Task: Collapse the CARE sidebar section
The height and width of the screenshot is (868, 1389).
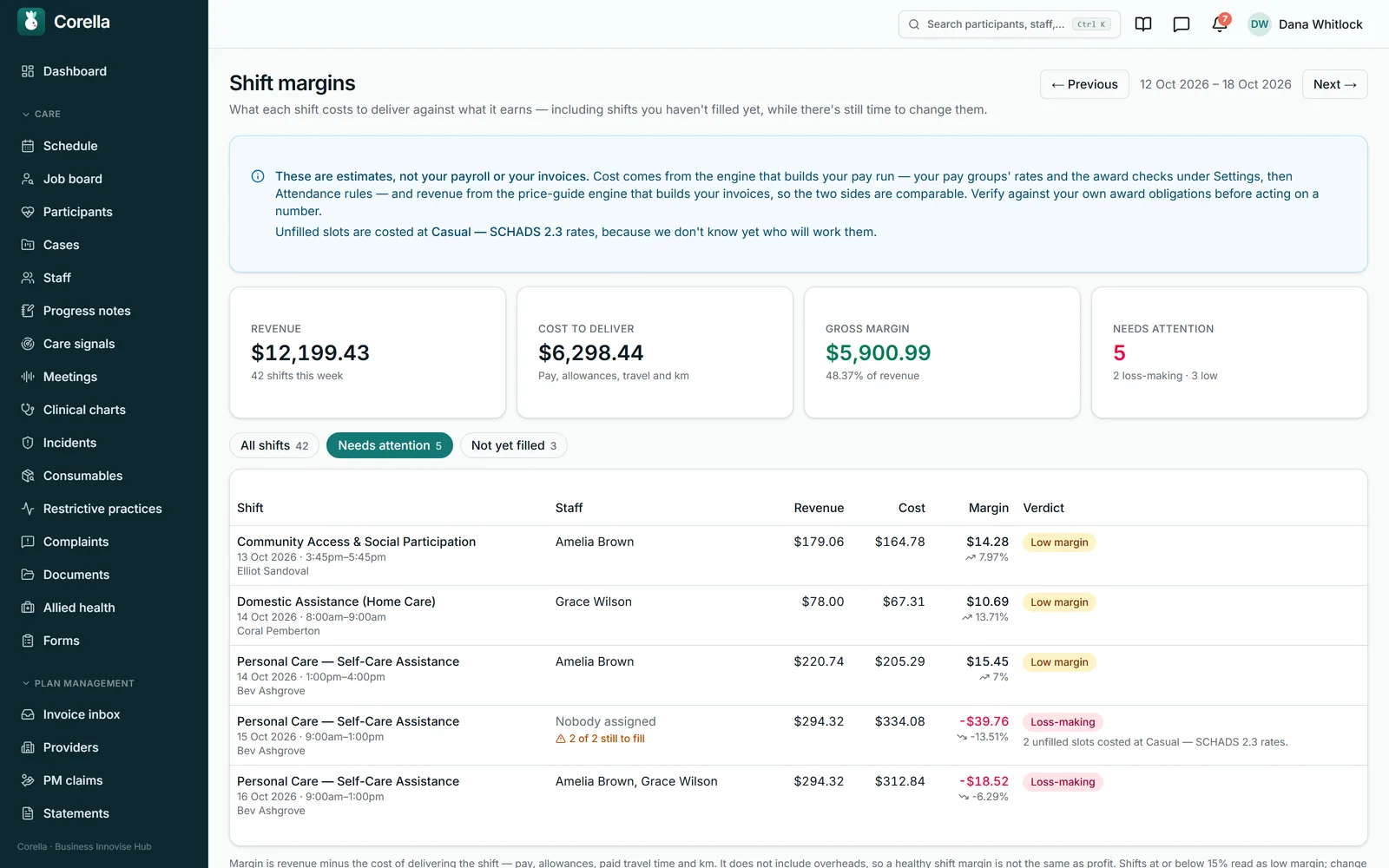Action: [42, 114]
